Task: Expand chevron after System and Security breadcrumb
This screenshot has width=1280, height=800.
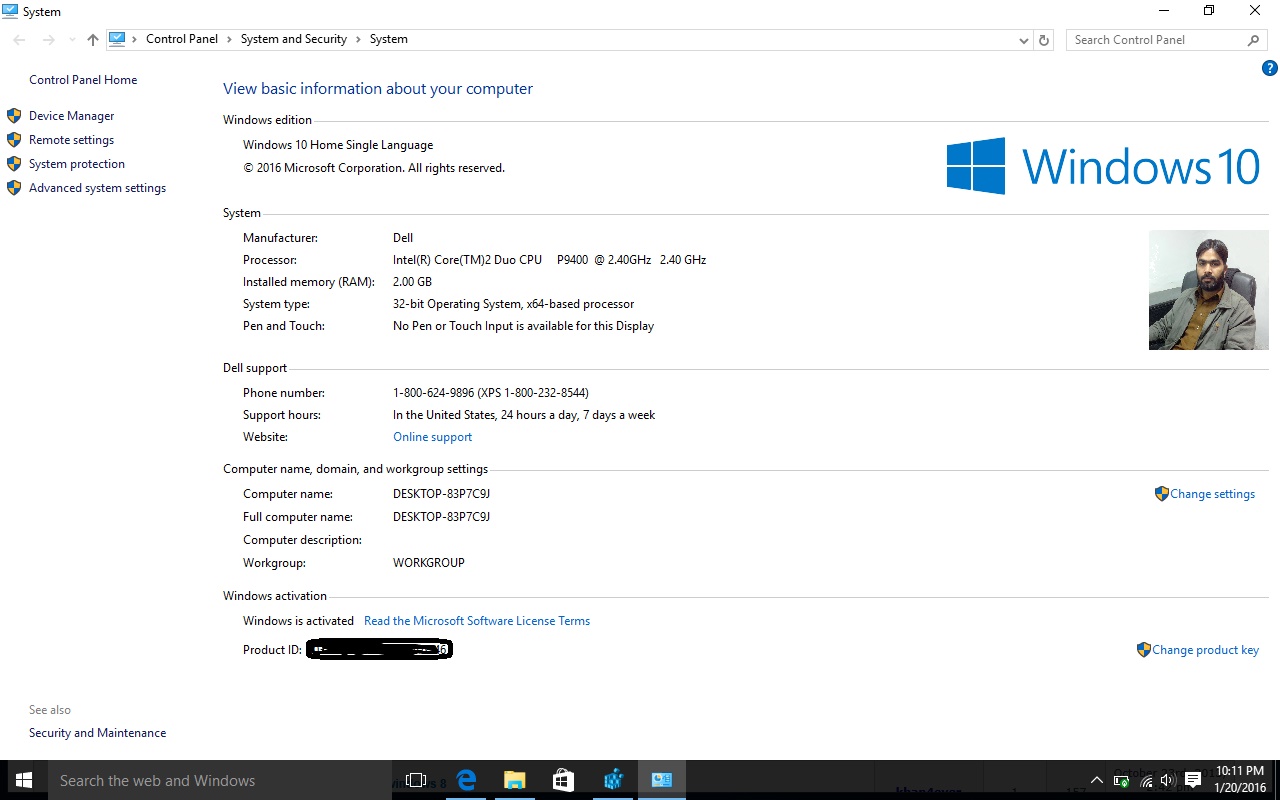Action: [x=359, y=39]
